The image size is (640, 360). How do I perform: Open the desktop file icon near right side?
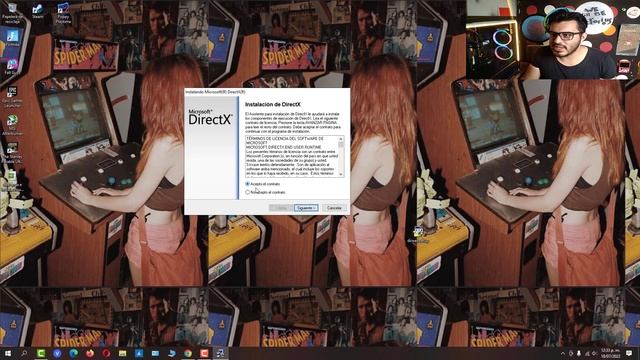tap(418, 234)
